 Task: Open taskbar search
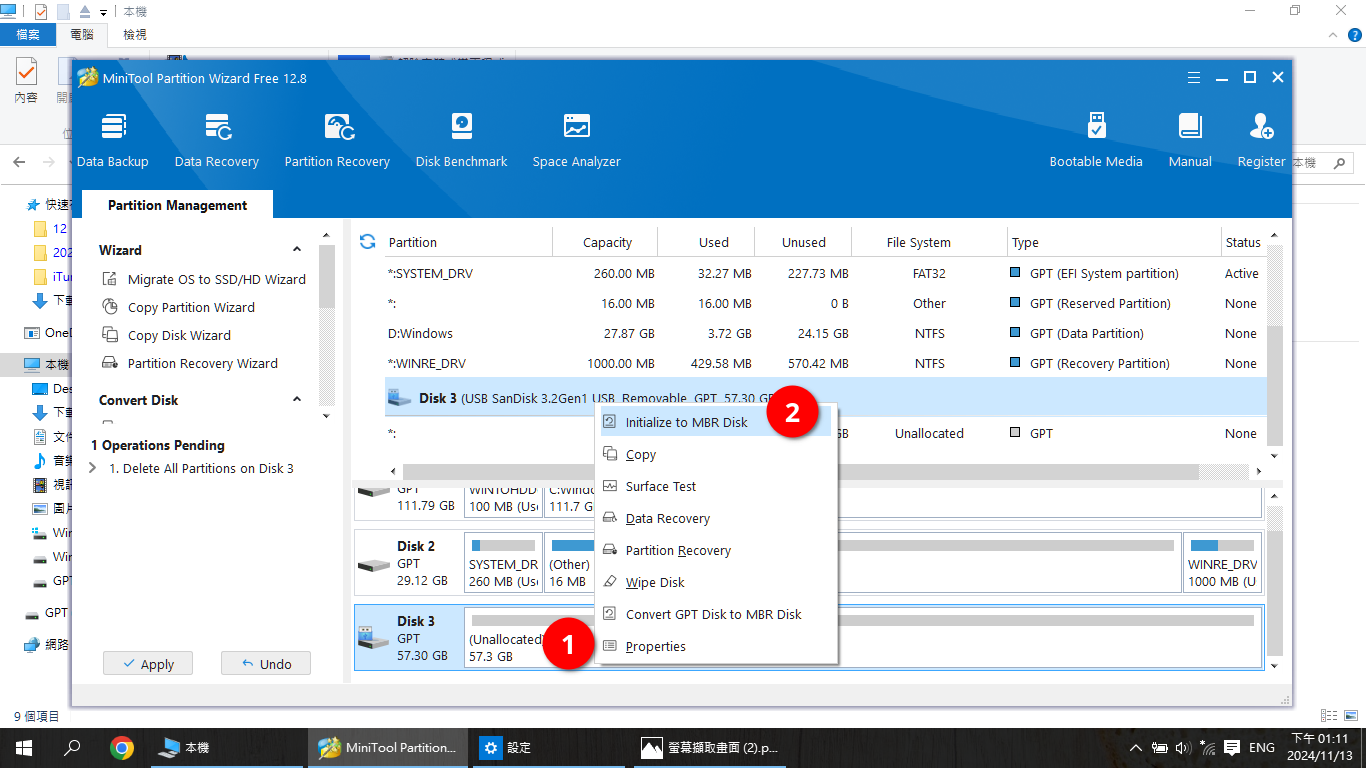tap(72, 747)
